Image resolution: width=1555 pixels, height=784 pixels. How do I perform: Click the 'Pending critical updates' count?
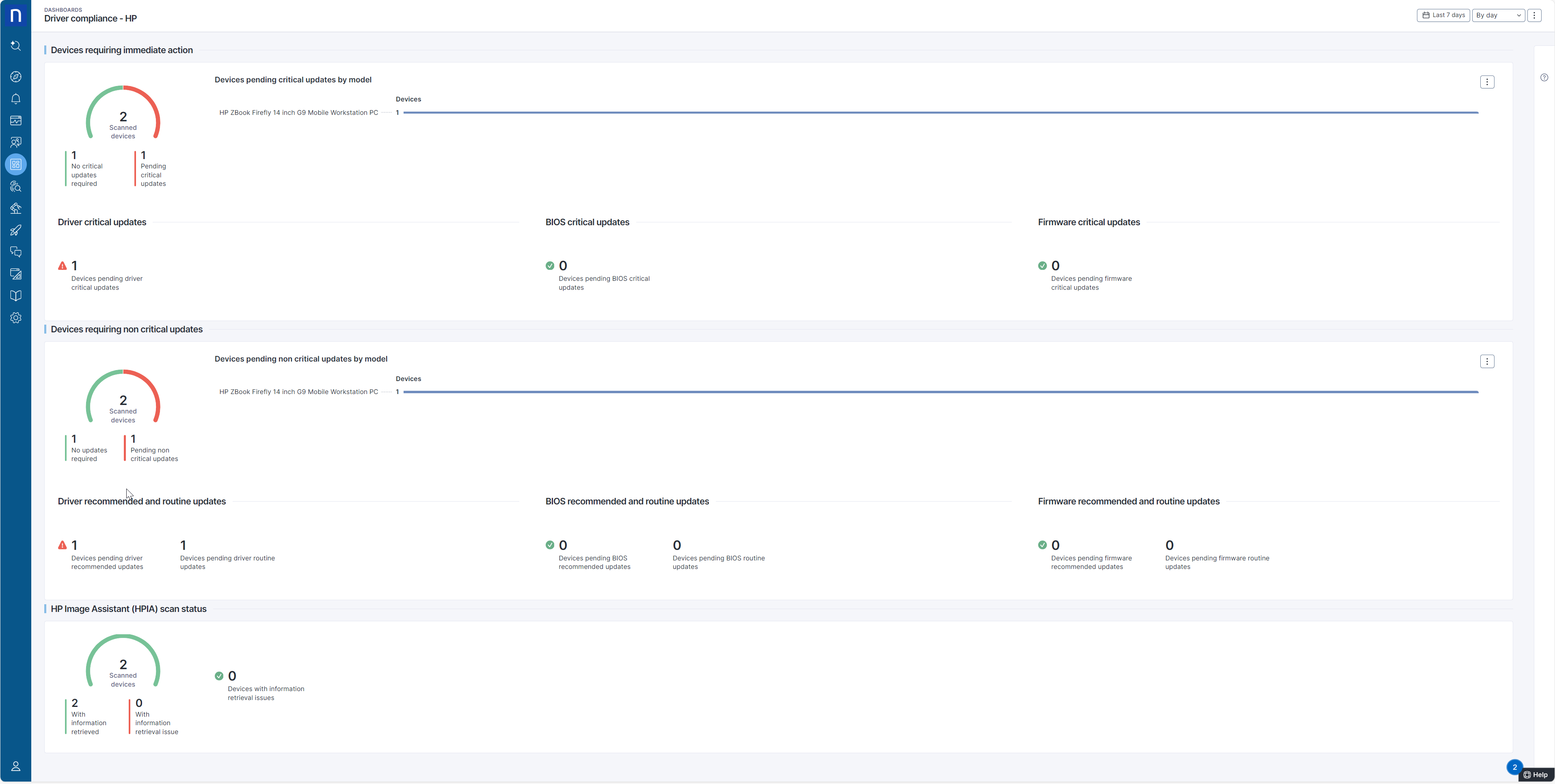[143, 155]
